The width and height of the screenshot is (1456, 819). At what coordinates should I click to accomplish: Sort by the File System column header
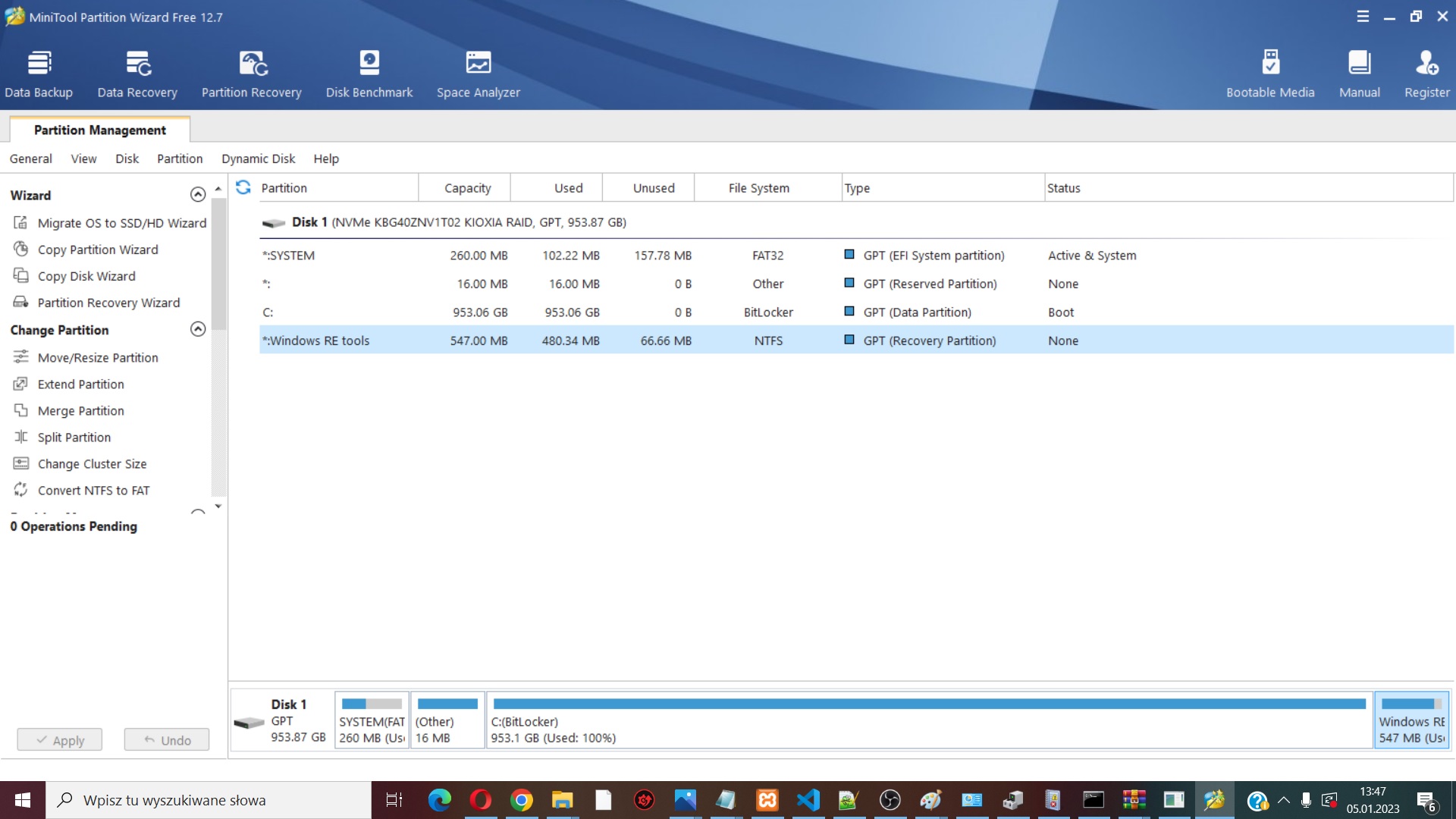coord(768,188)
